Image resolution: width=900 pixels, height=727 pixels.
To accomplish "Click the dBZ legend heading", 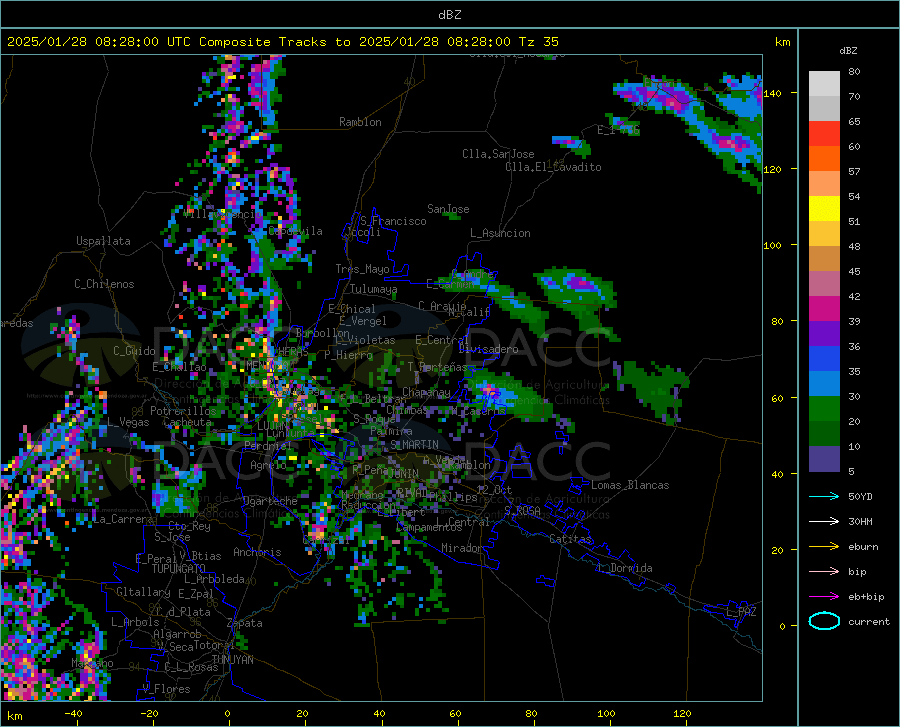I will click(848, 50).
